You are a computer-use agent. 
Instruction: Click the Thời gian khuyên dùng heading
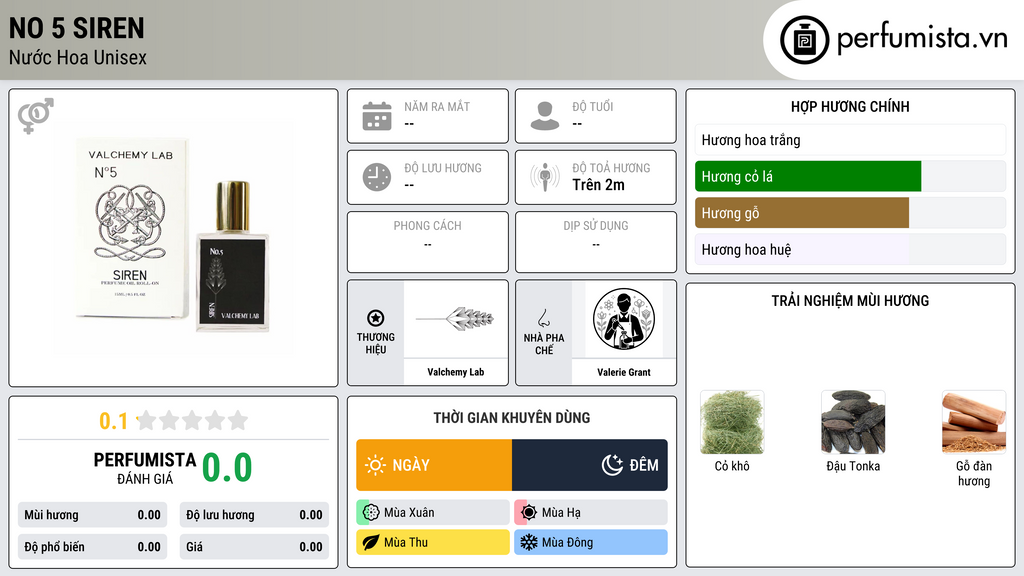(x=511, y=417)
